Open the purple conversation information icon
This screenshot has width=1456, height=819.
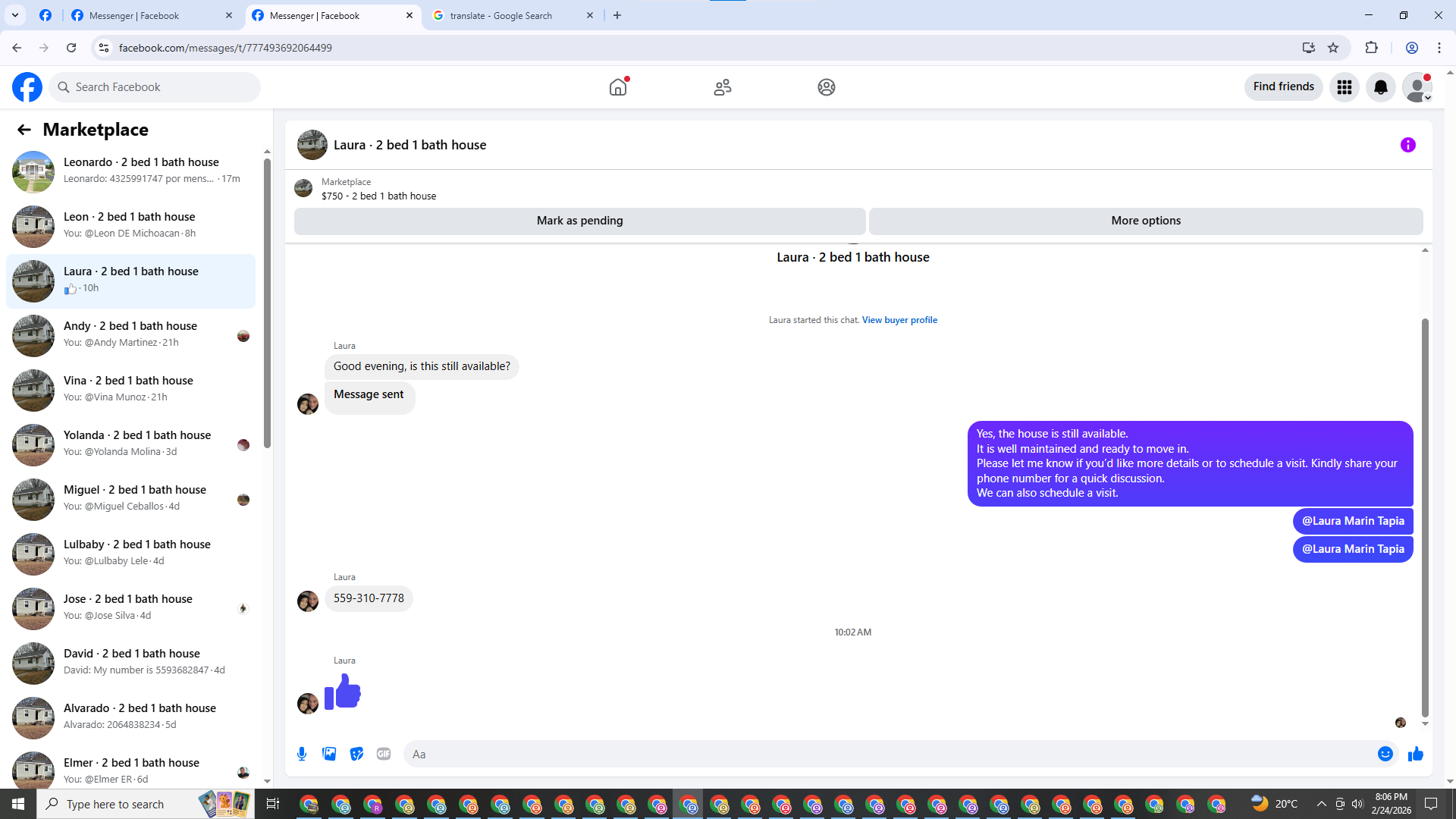click(1407, 145)
